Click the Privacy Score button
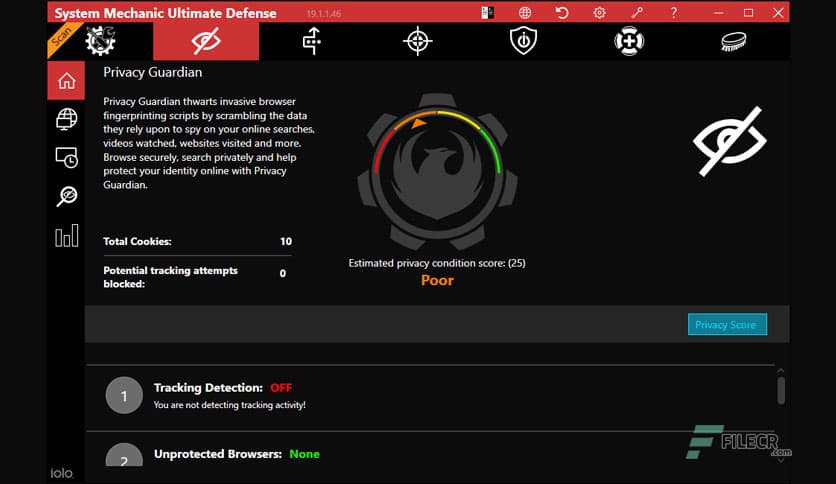 pos(727,324)
